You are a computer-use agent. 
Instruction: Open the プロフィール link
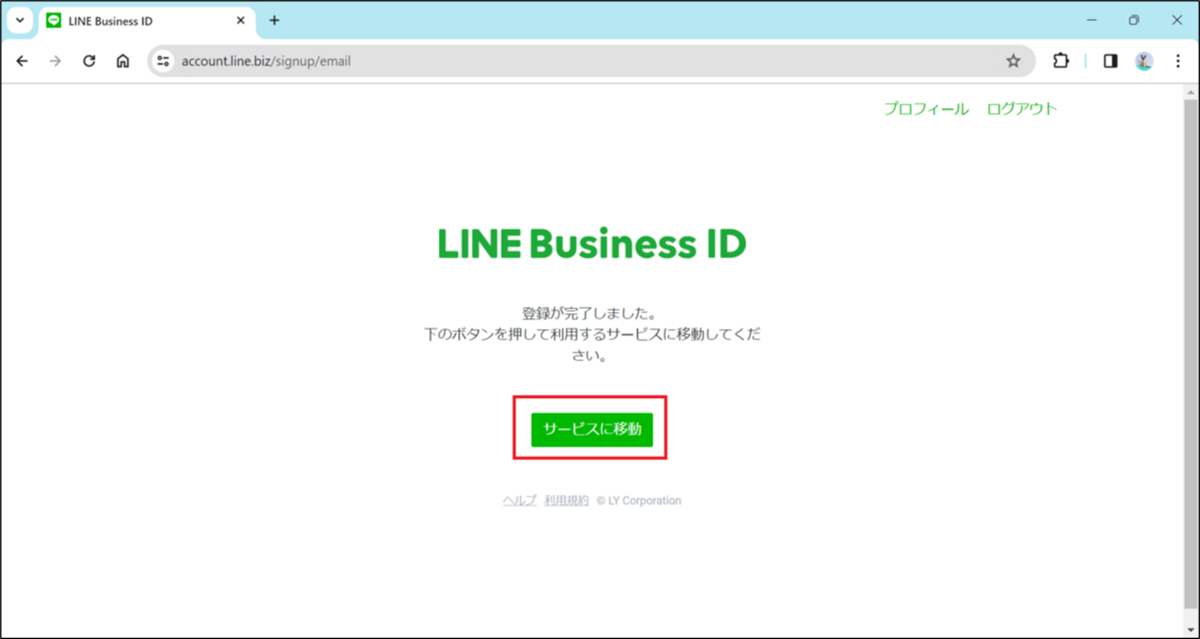pos(926,109)
